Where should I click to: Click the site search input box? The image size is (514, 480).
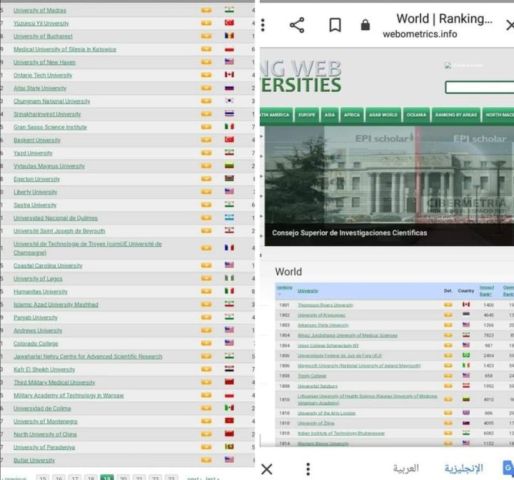(x=479, y=87)
